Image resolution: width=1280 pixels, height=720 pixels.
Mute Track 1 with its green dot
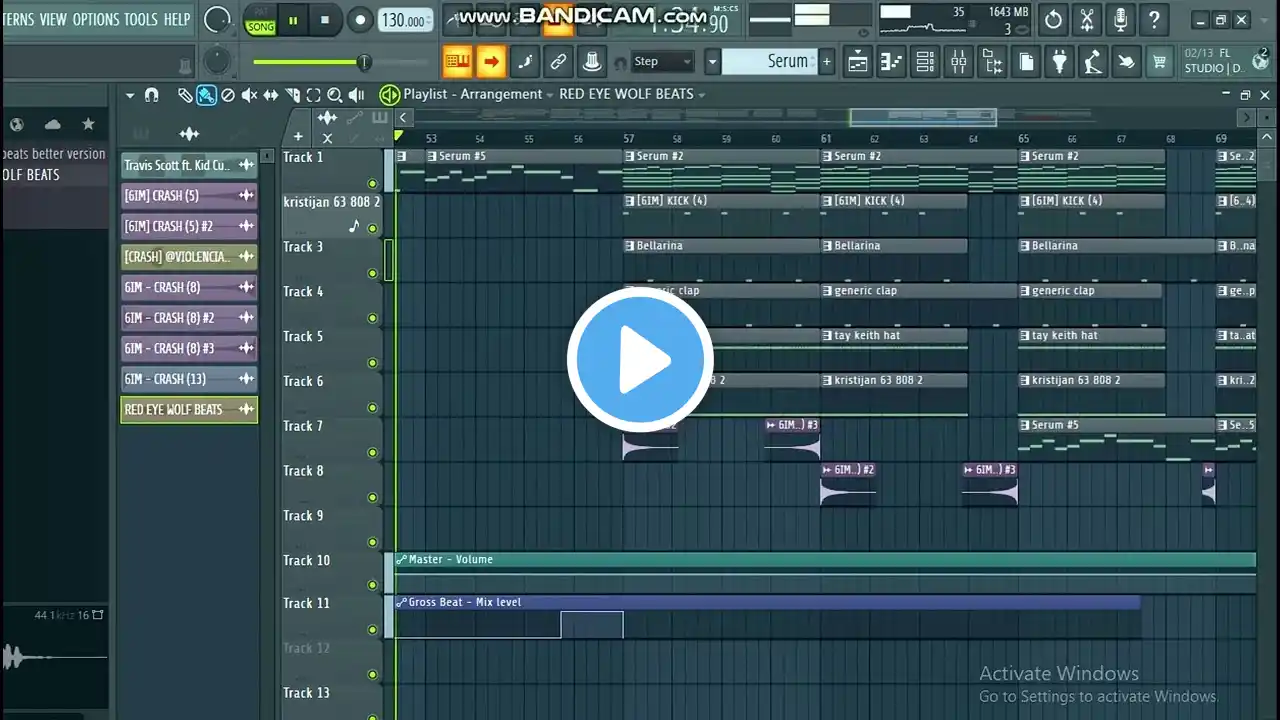(x=372, y=184)
